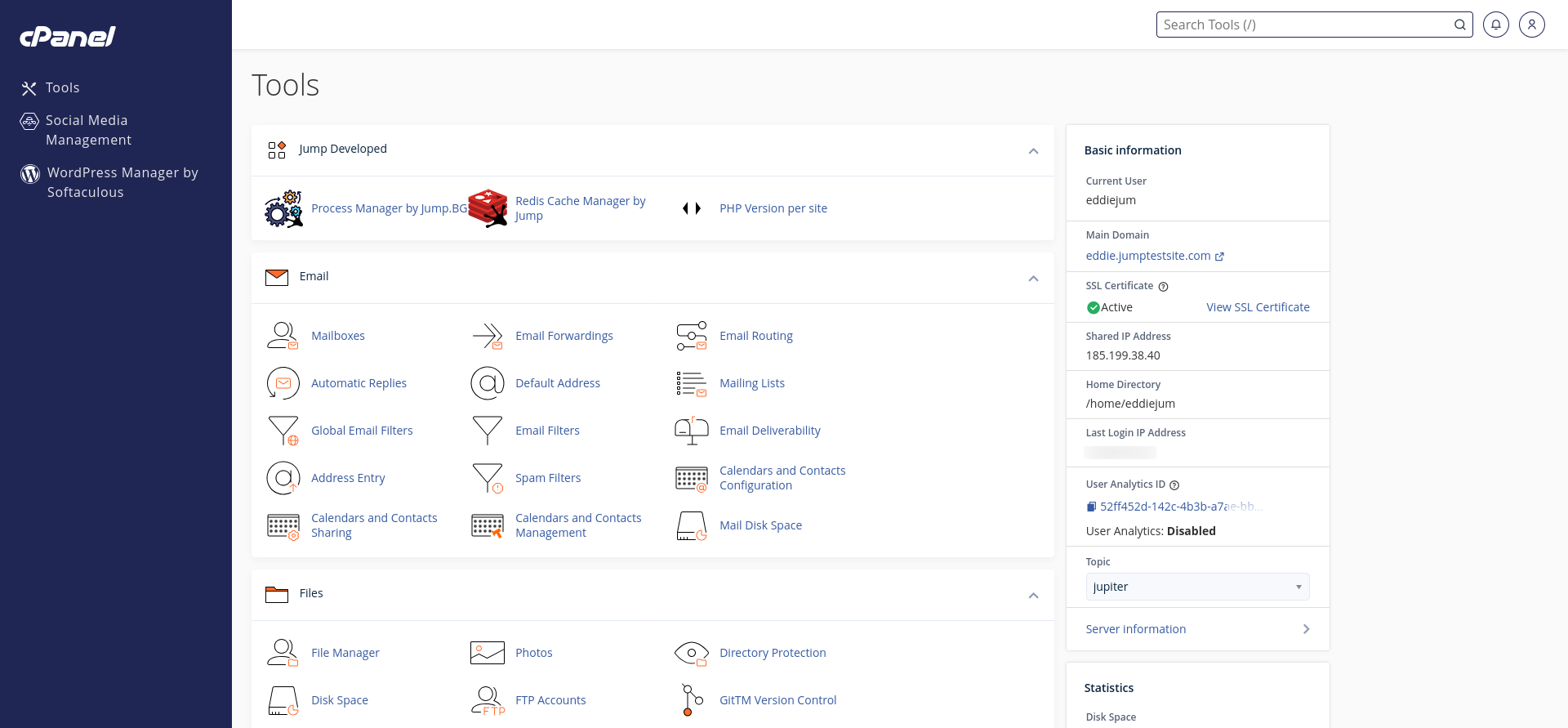Click the Calendars and Contacts Management icon
Viewport: 1568px width, 728px height.
tap(488, 525)
